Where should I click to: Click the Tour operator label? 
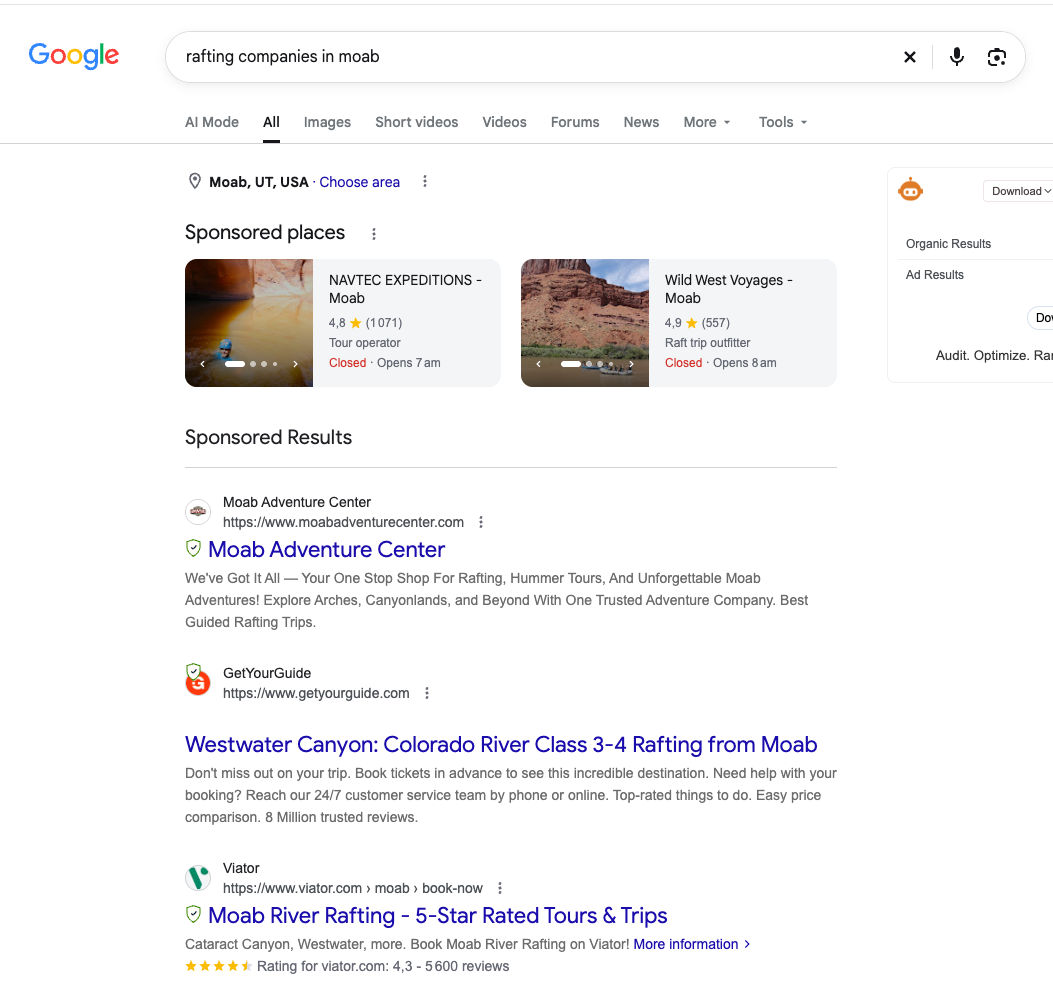coord(365,343)
